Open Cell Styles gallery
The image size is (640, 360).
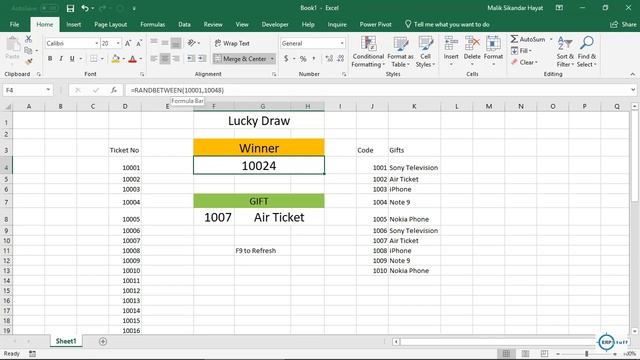point(425,51)
